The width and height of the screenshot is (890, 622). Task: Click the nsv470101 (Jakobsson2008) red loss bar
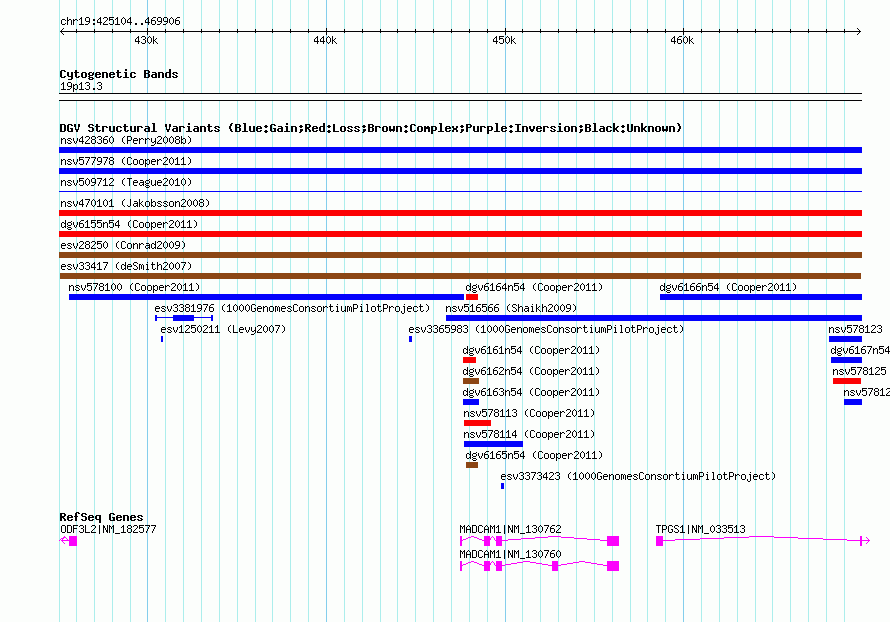click(460, 213)
